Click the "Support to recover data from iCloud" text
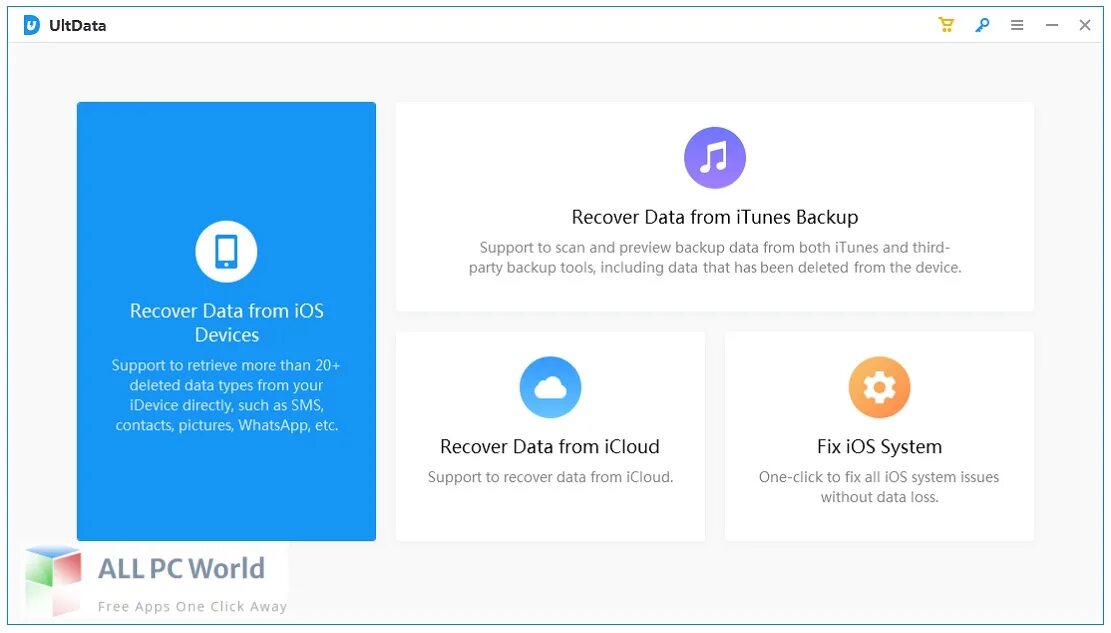Screen dimensions: 1111x633 tap(550, 477)
